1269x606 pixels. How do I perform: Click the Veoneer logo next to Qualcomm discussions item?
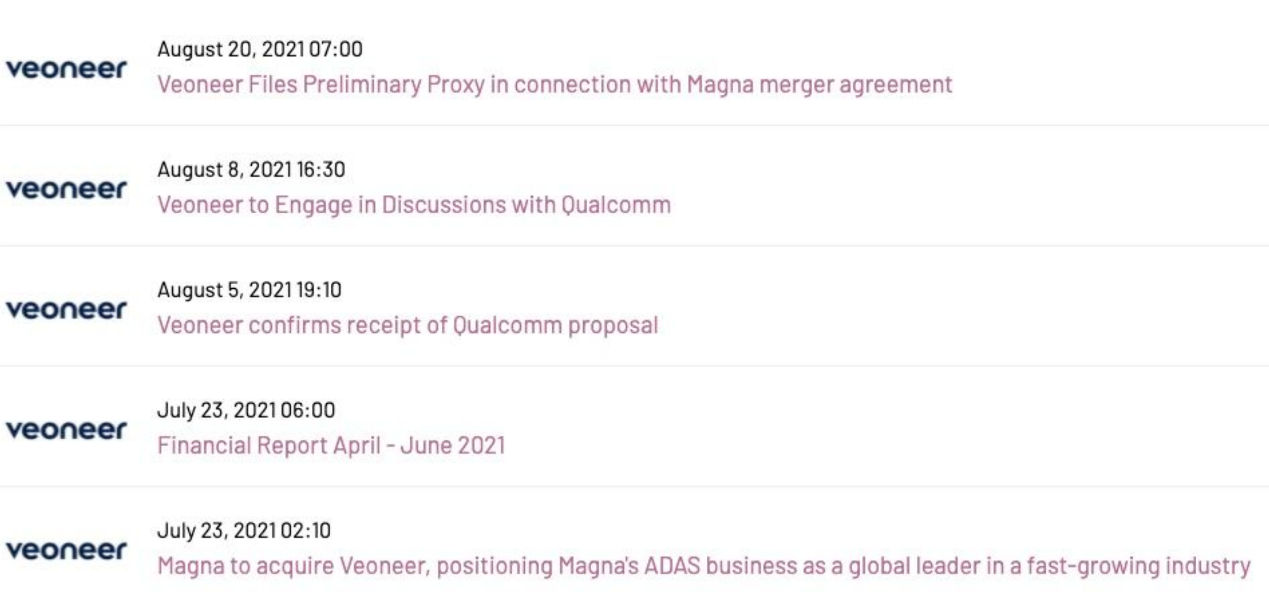[x=67, y=188]
